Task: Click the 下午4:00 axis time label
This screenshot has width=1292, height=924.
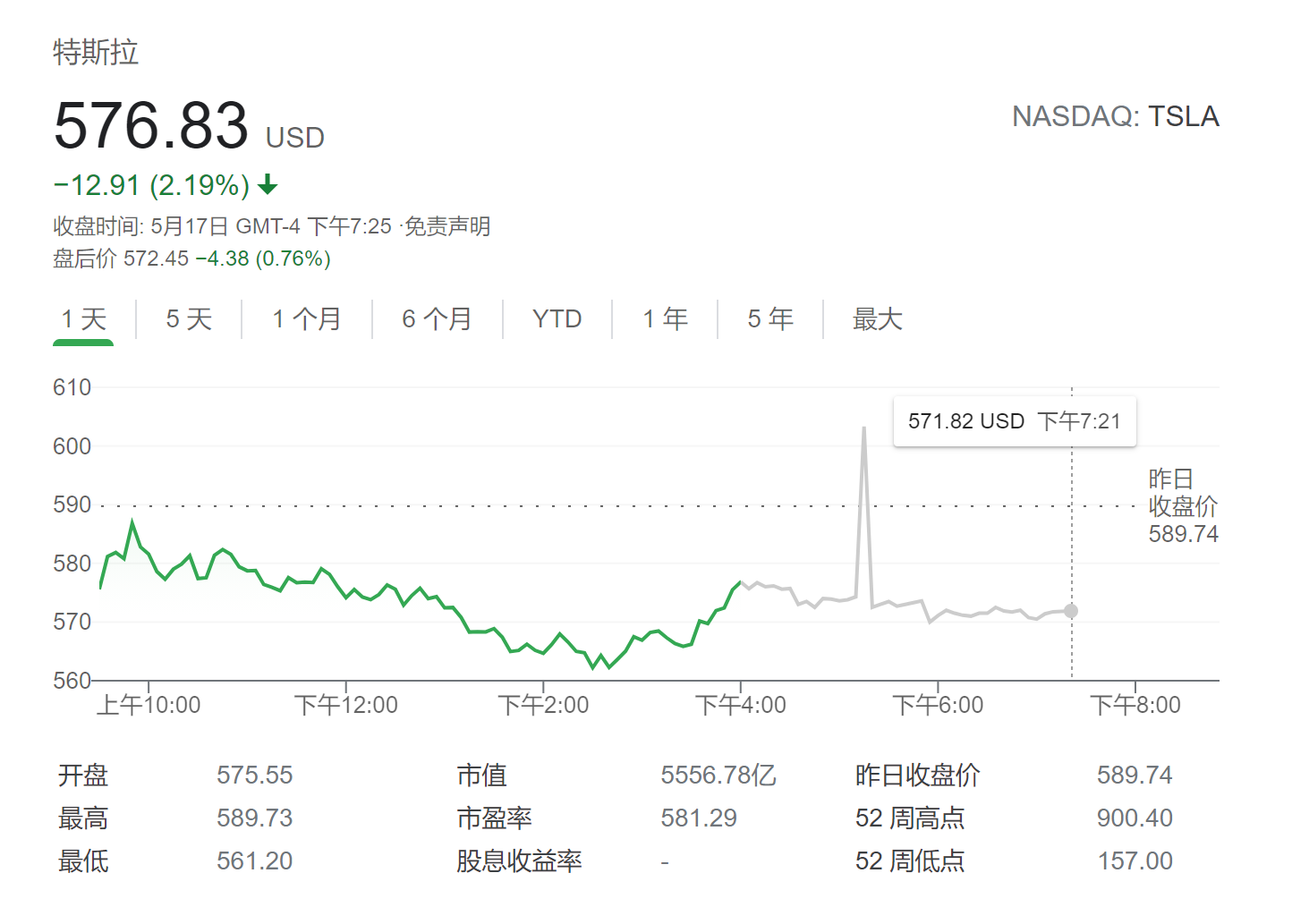Action: [x=741, y=706]
